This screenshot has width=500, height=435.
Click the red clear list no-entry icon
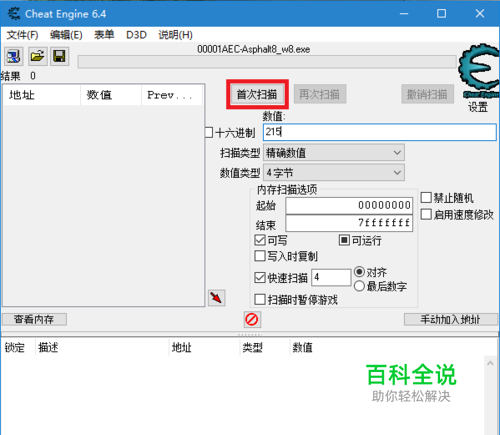(252, 320)
